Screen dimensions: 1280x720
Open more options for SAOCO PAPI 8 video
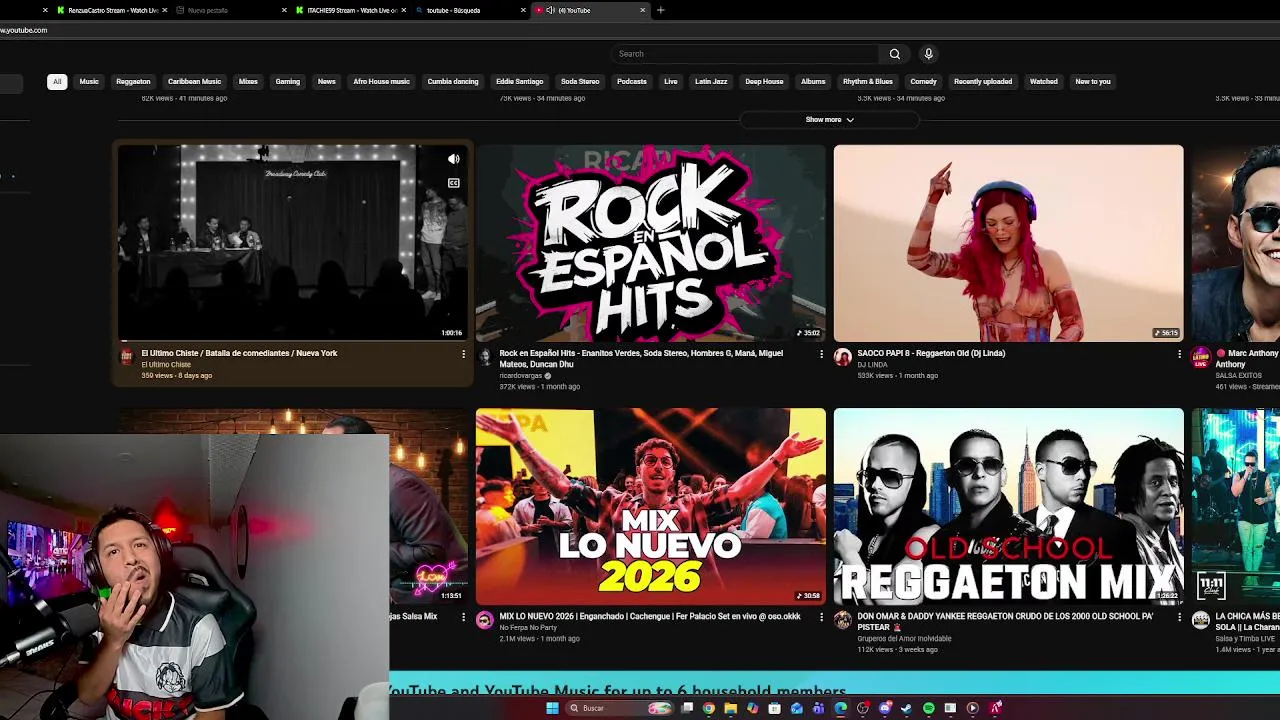[1179, 354]
